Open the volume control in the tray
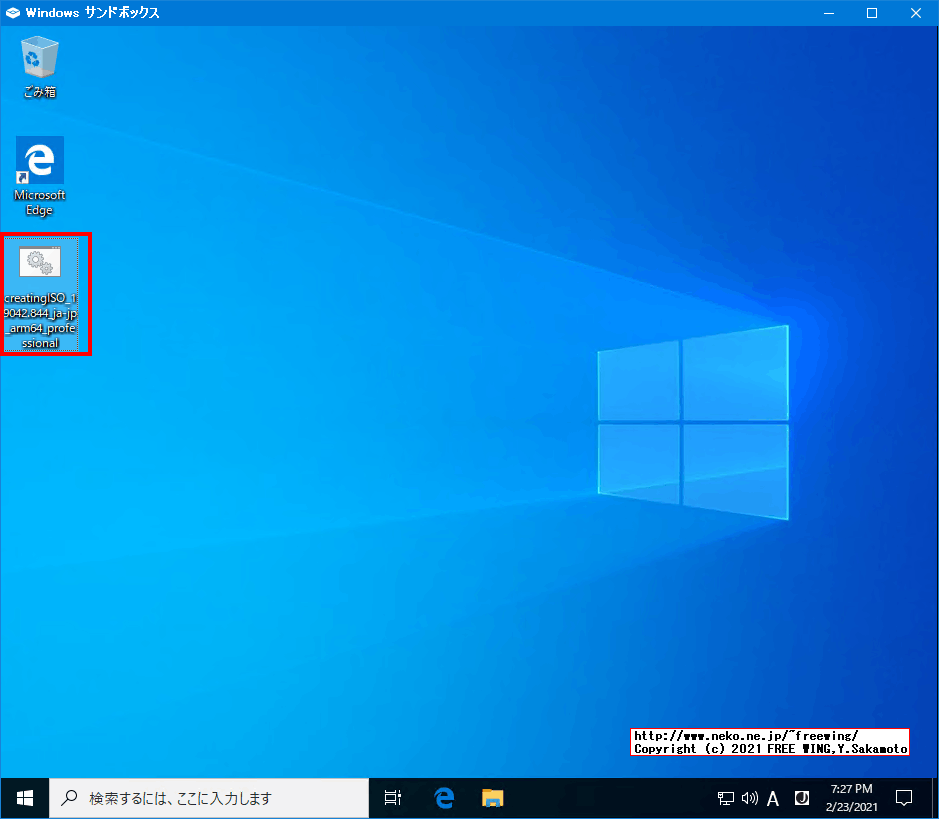939x819 pixels. point(748,797)
